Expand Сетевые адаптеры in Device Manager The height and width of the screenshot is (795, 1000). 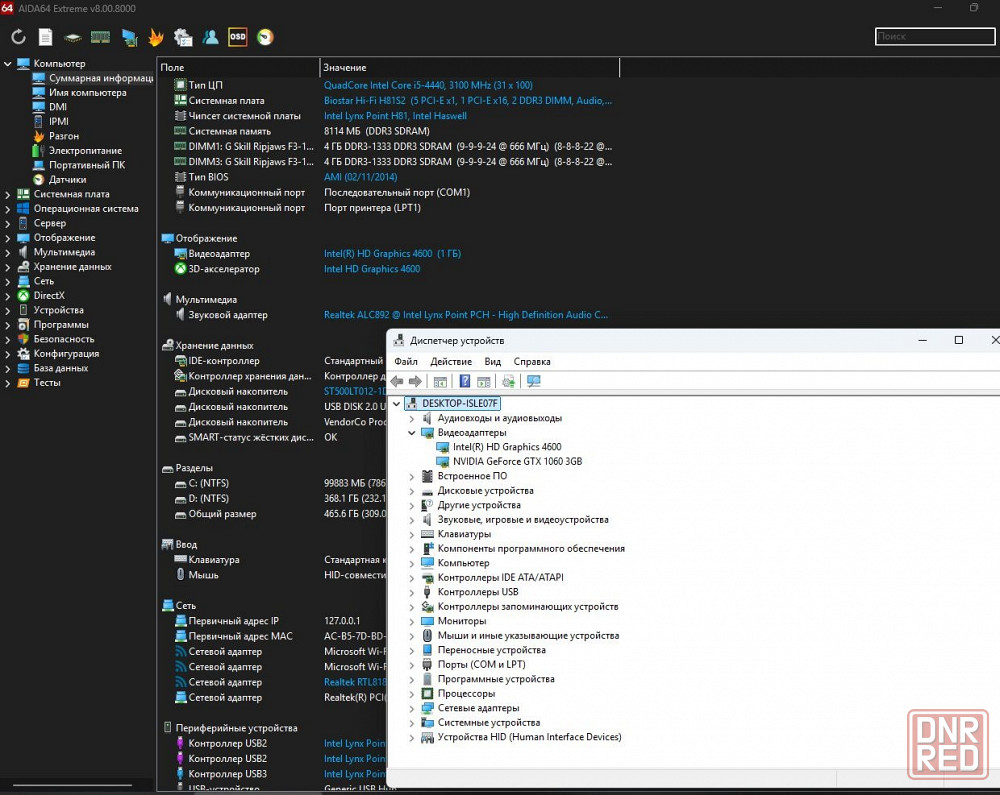tap(411, 708)
